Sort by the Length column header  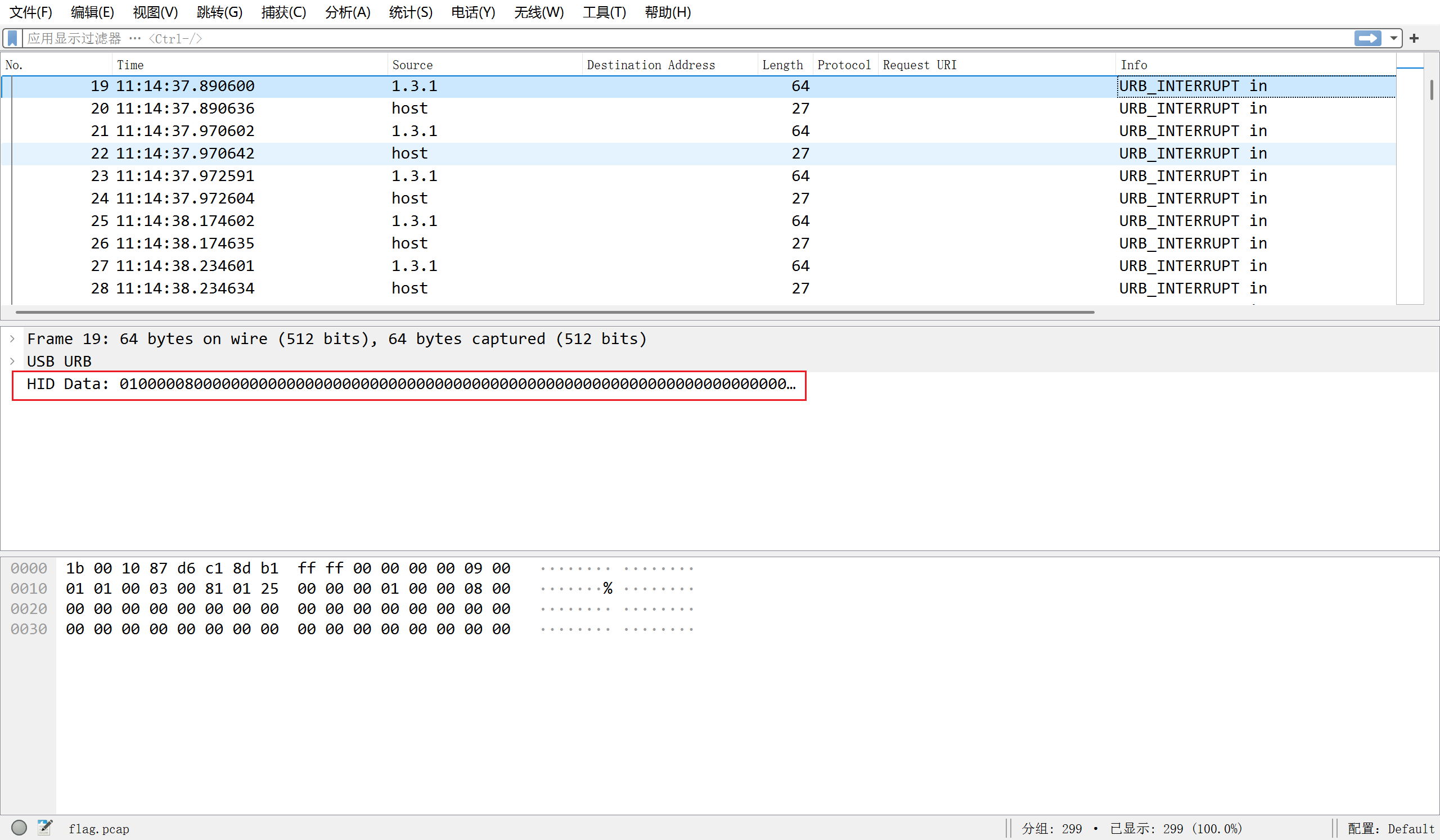point(782,65)
